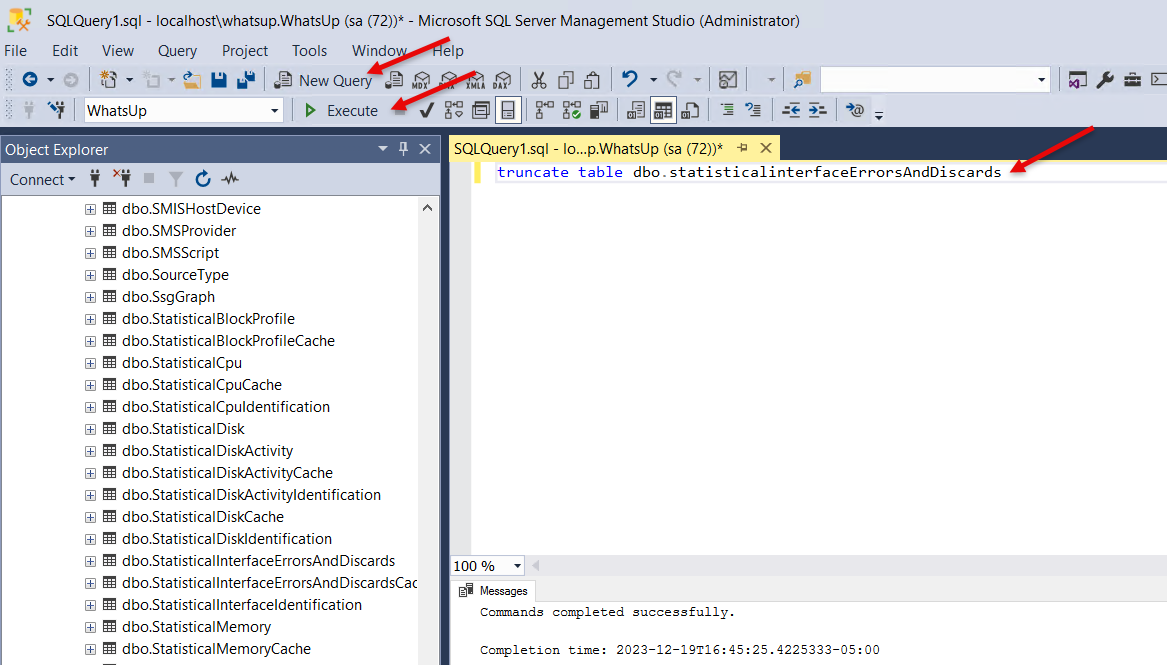Switch to the Messages tab
This screenshot has width=1167, height=665.
(495, 591)
